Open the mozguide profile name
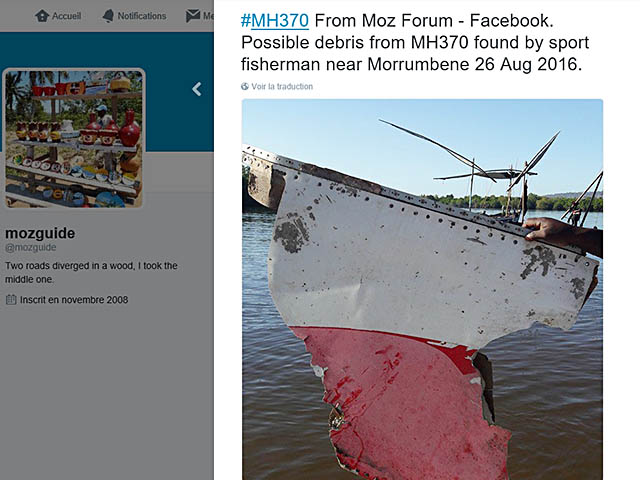Viewport: 640px width, 480px height. click(40, 233)
